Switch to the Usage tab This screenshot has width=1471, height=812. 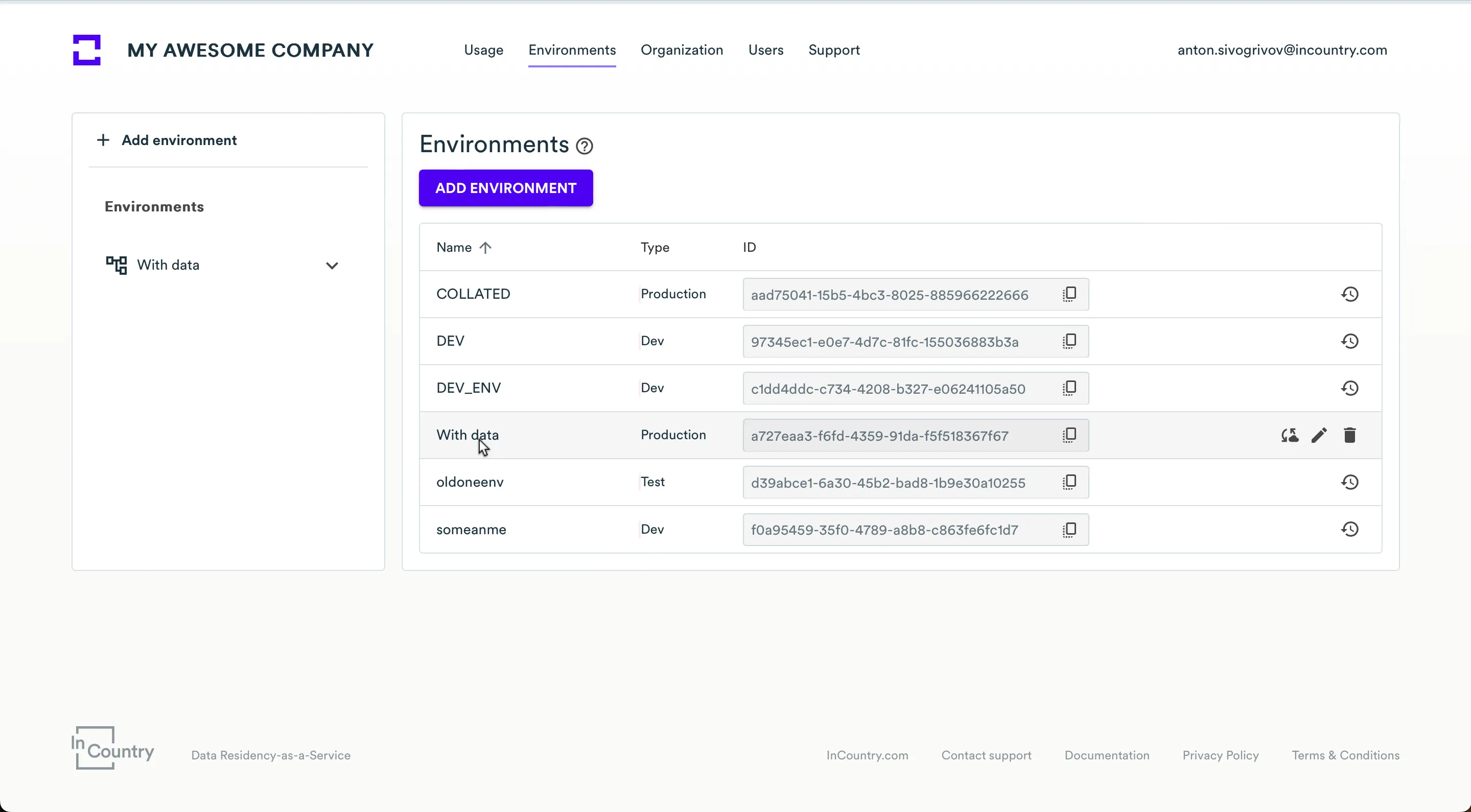(x=483, y=50)
